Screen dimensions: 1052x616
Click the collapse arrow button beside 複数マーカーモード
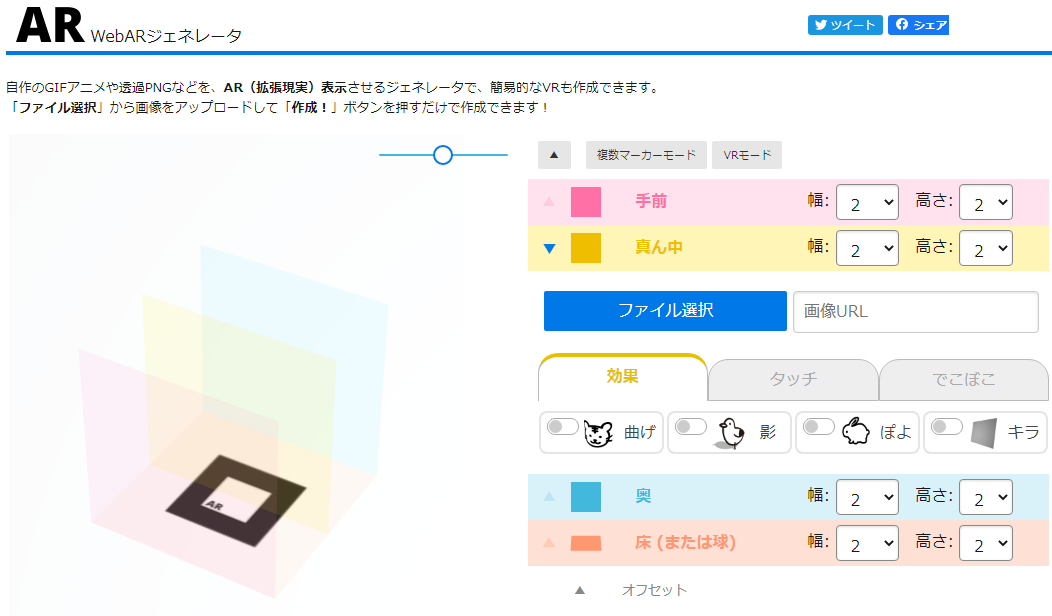coord(556,155)
